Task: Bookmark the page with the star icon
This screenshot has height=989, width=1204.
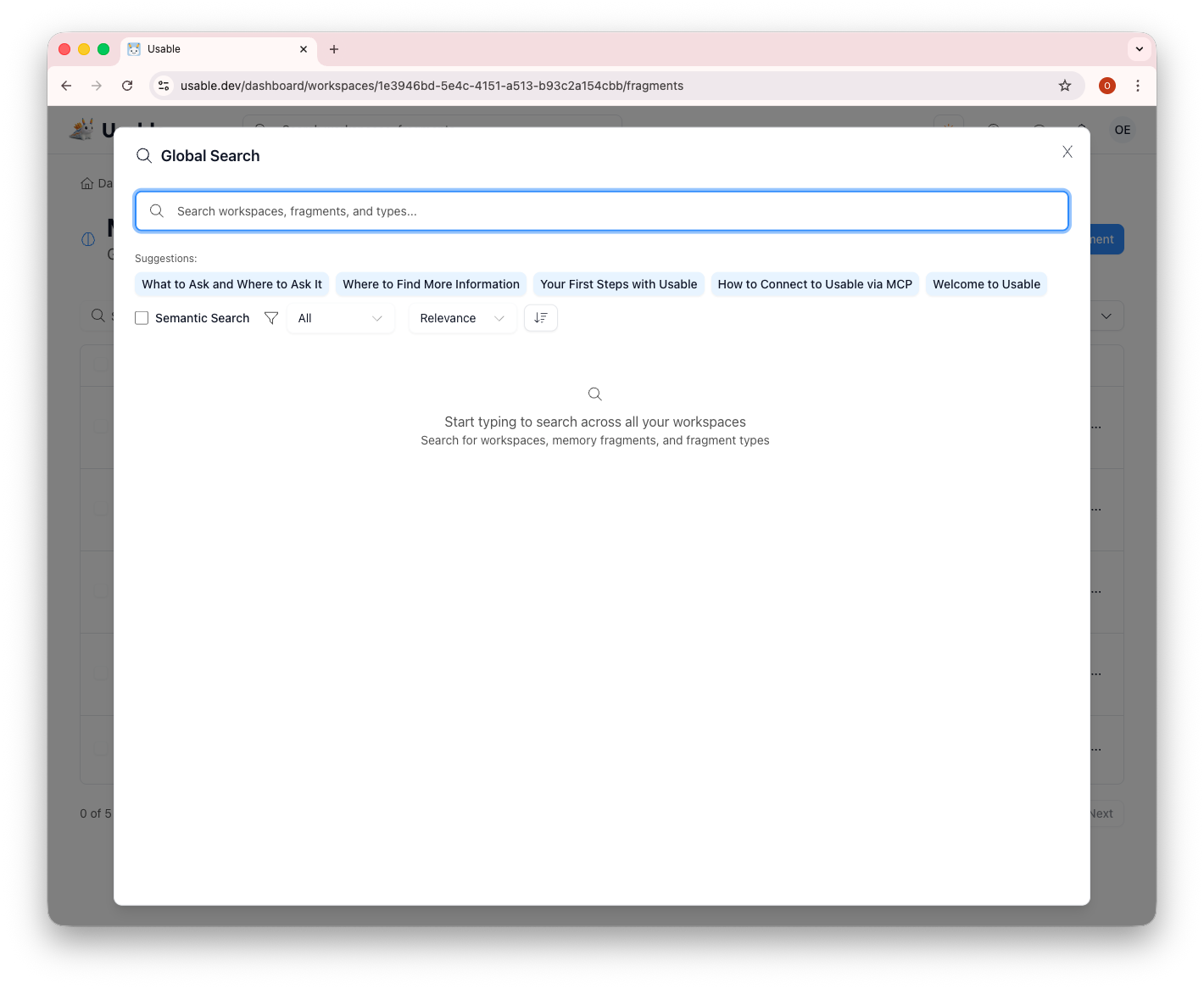Action: coord(1064,85)
